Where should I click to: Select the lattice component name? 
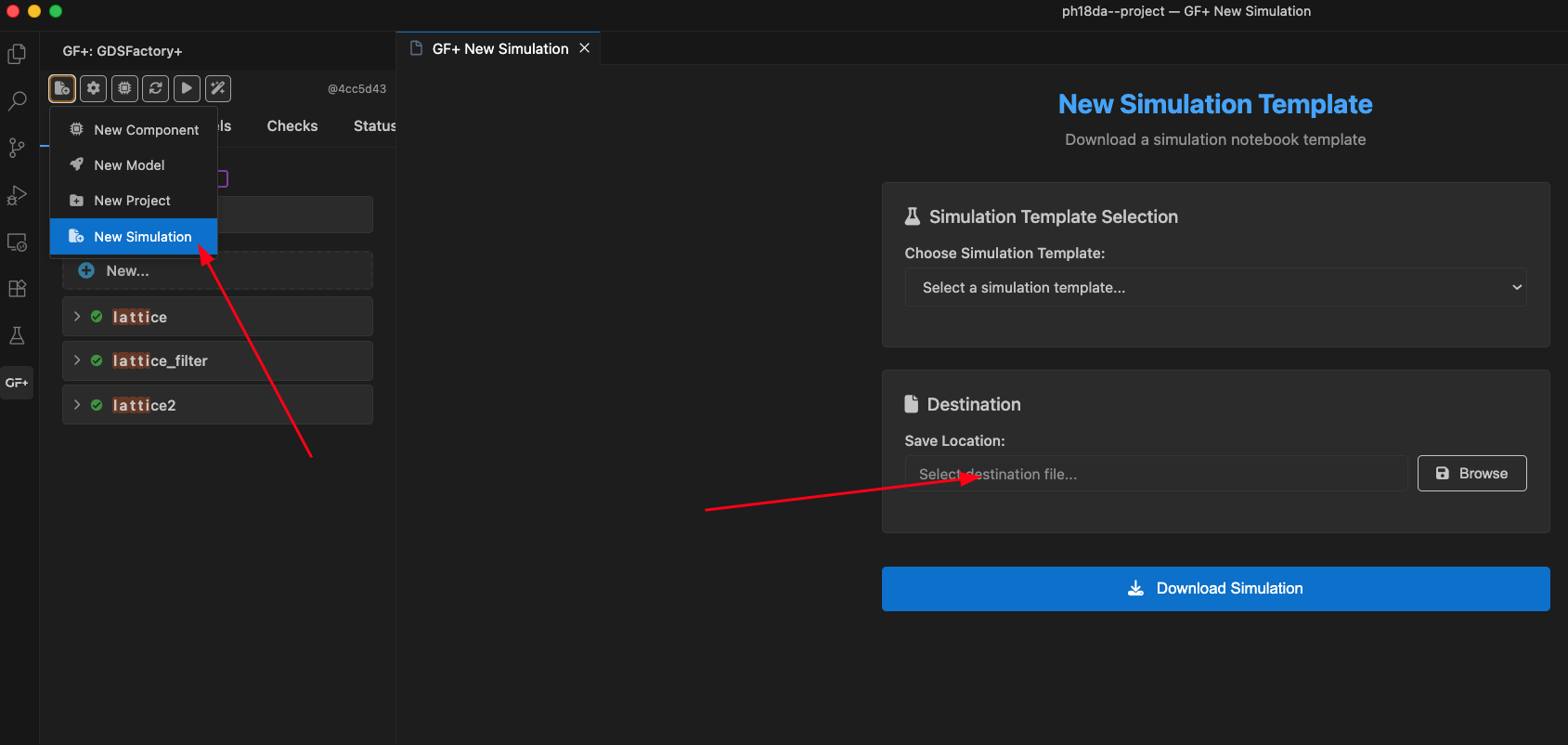click(x=140, y=317)
